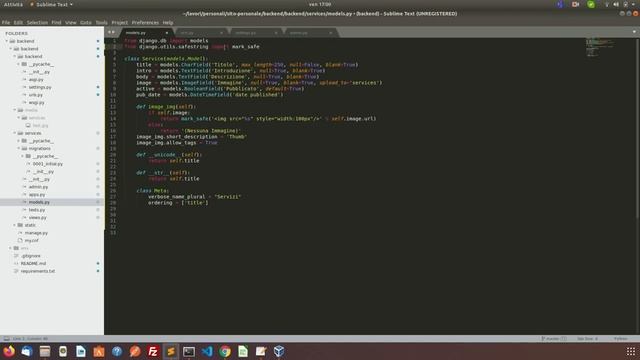This screenshot has width=640, height=360.
Task: Open 0001_initial.py migration file
Action: click(x=48, y=164)
